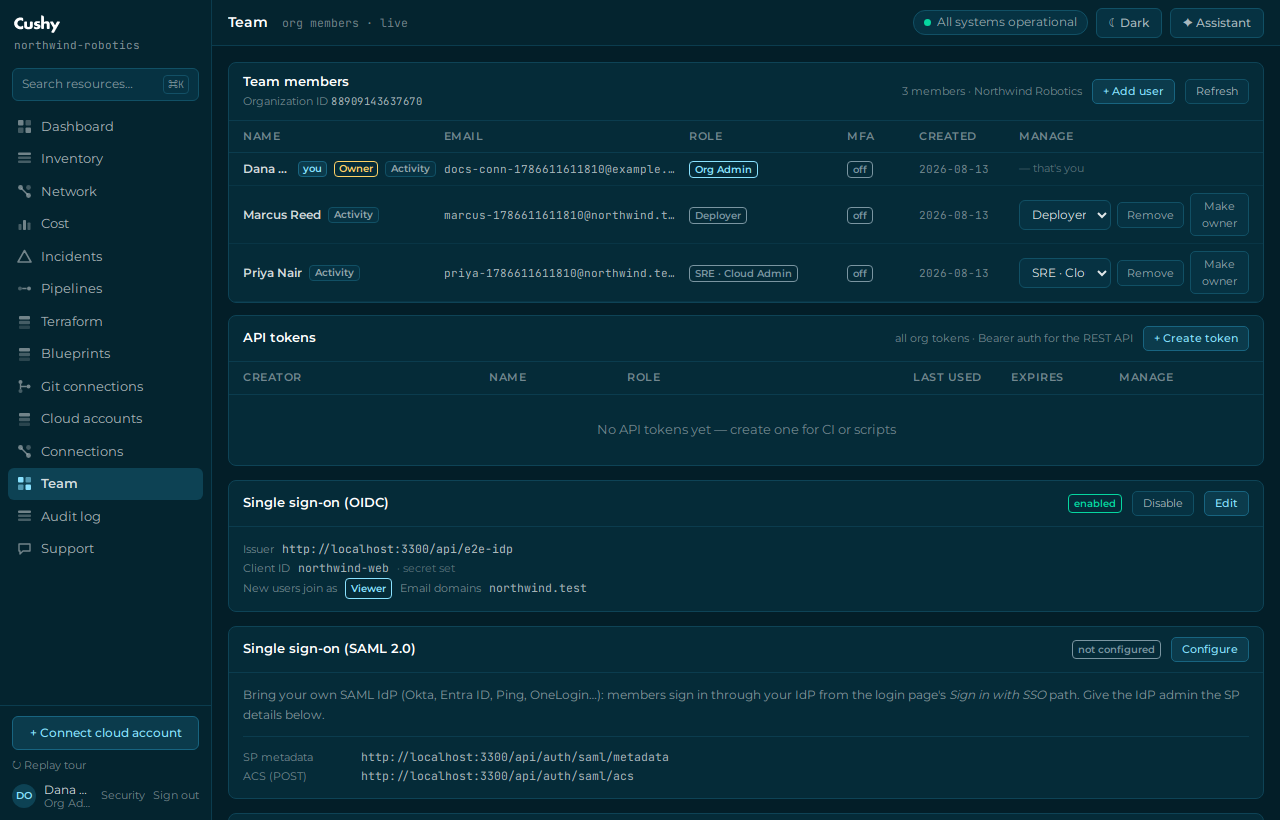Configure SAML 2.0 single sign-on

[x=1210, y=649]
